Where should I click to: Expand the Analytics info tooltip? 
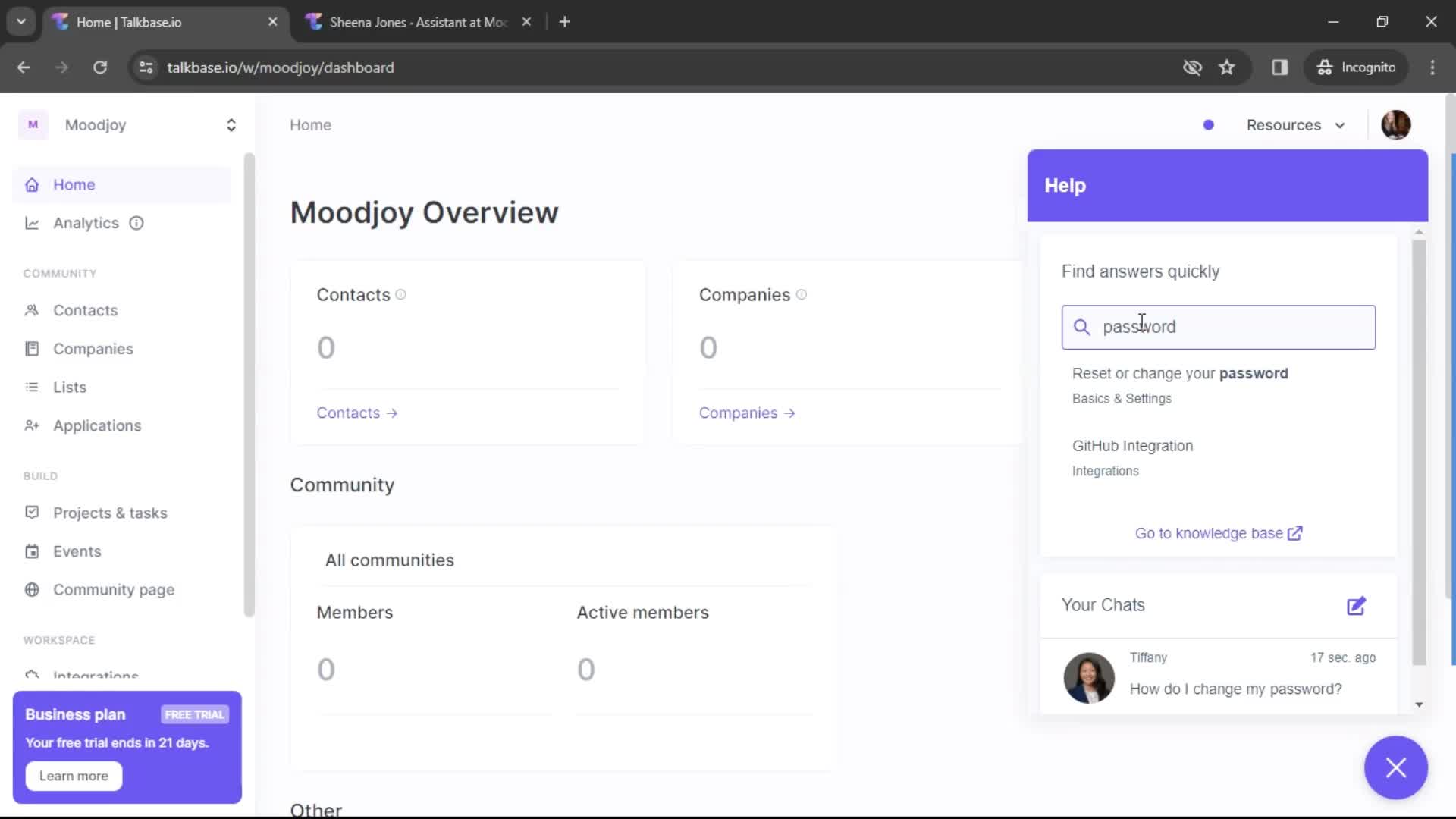pos(136,223)
